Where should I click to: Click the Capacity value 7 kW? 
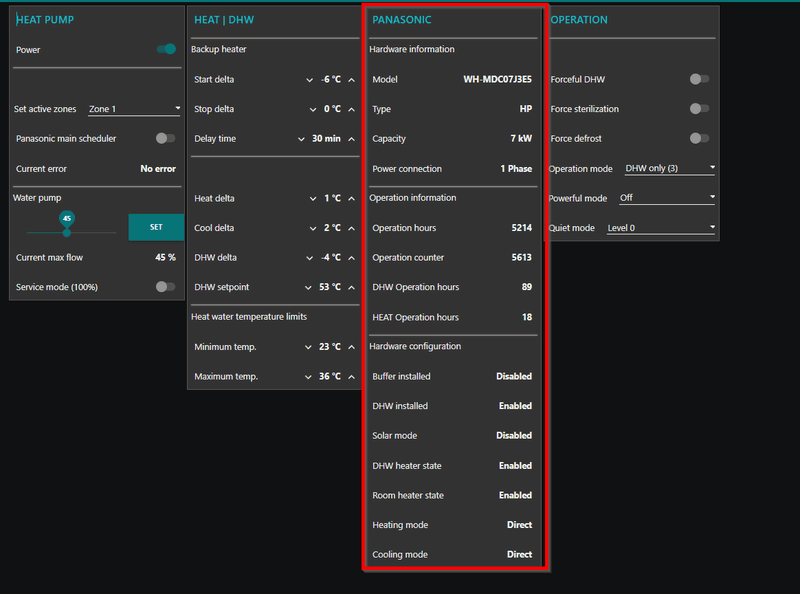(x=521, y=138)
